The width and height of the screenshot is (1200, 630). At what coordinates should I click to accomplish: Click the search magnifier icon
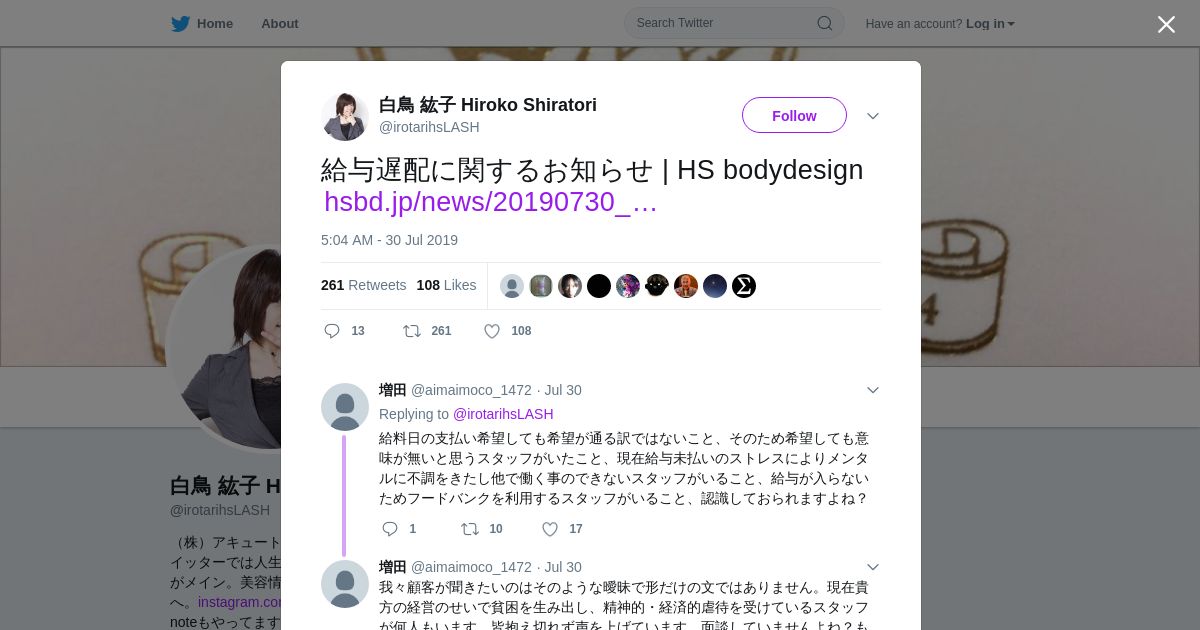coord(825,23)
